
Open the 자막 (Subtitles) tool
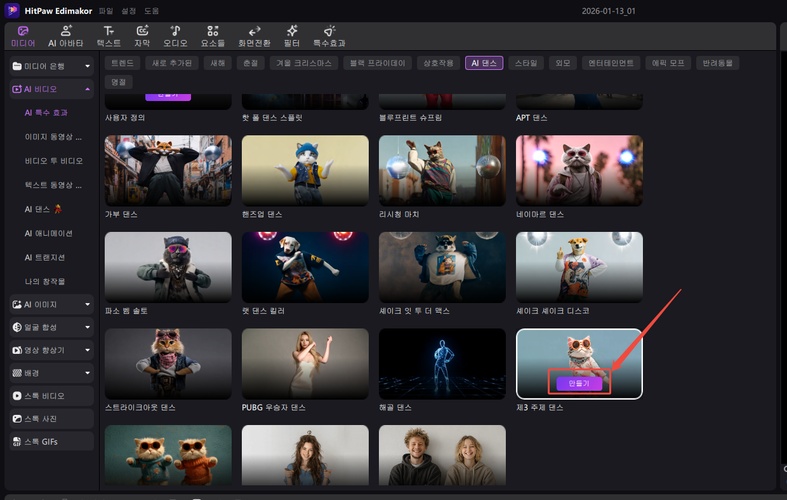coord(142,36)
